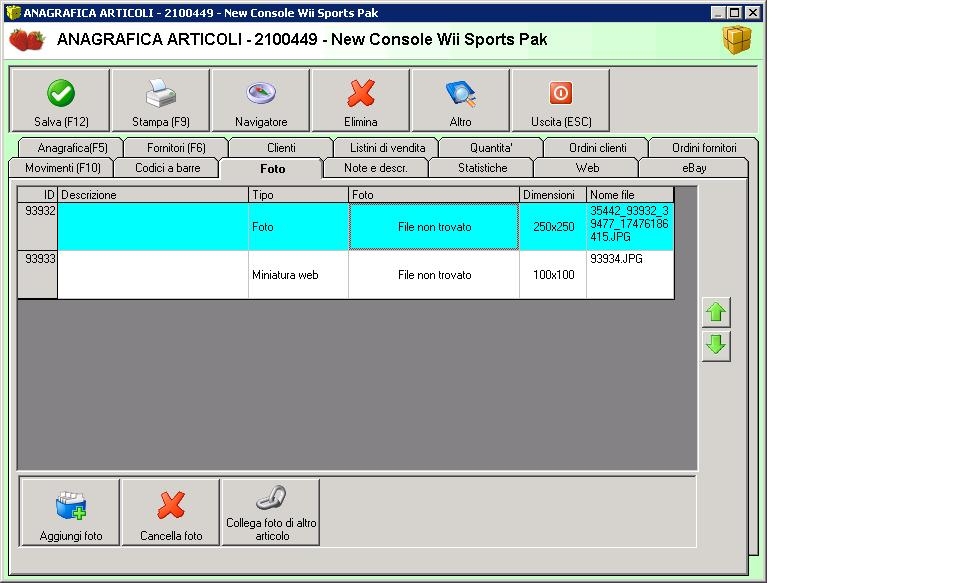
Task: Minimize the Anagrafica Articoli window
Action: pyautogui.click(x=719, y=12)
